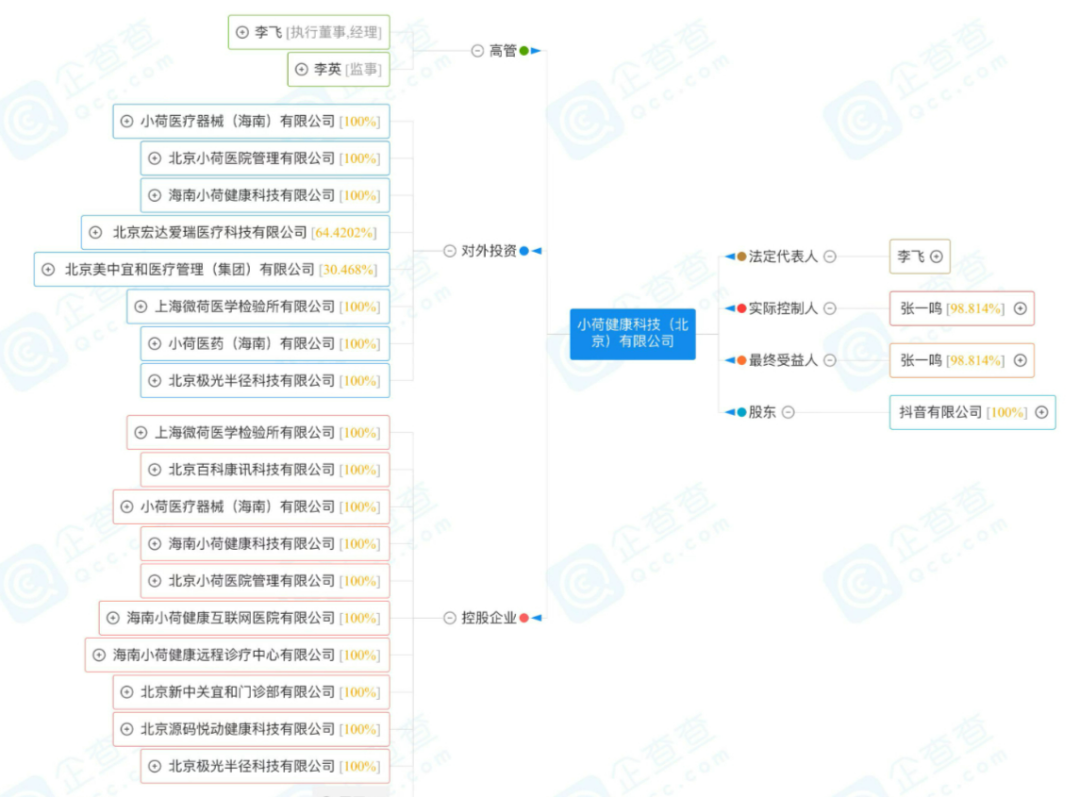Select the 股东 branch label
The image size is (1080, 797).
pyautogui.click(x=762, y=412)
